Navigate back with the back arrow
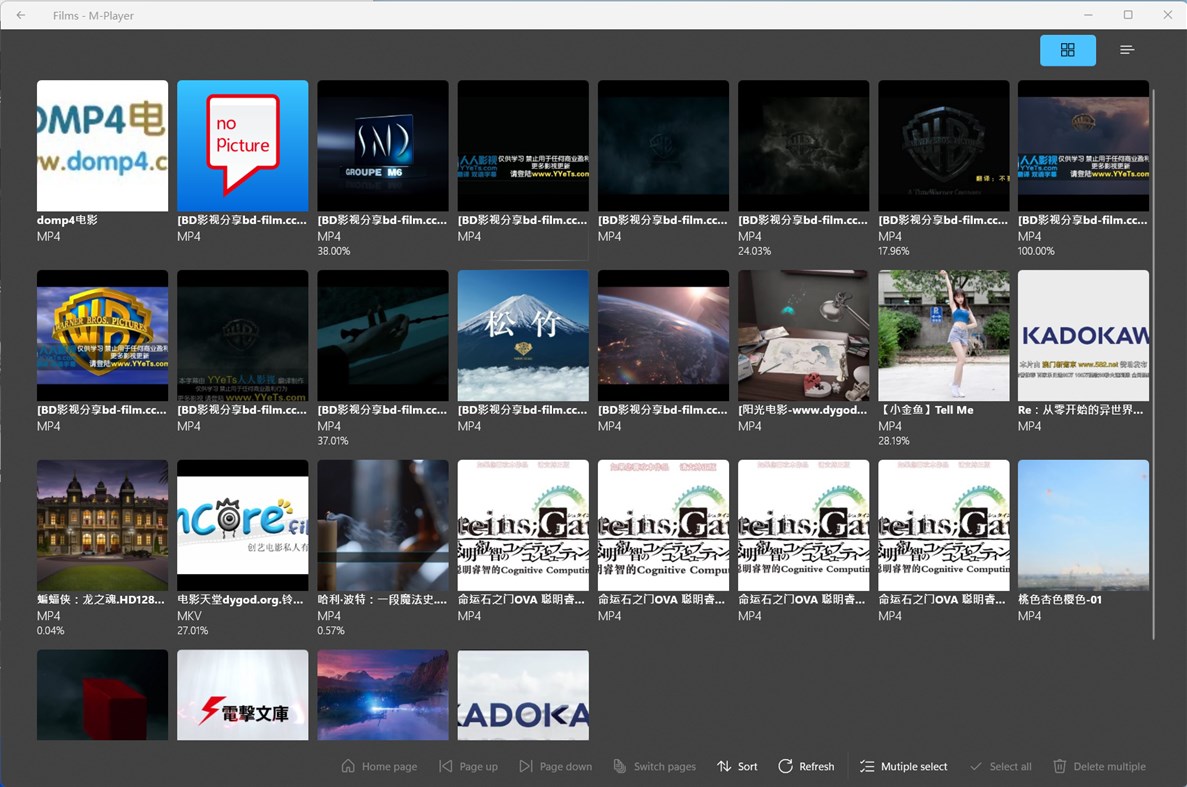 (20, 15)
